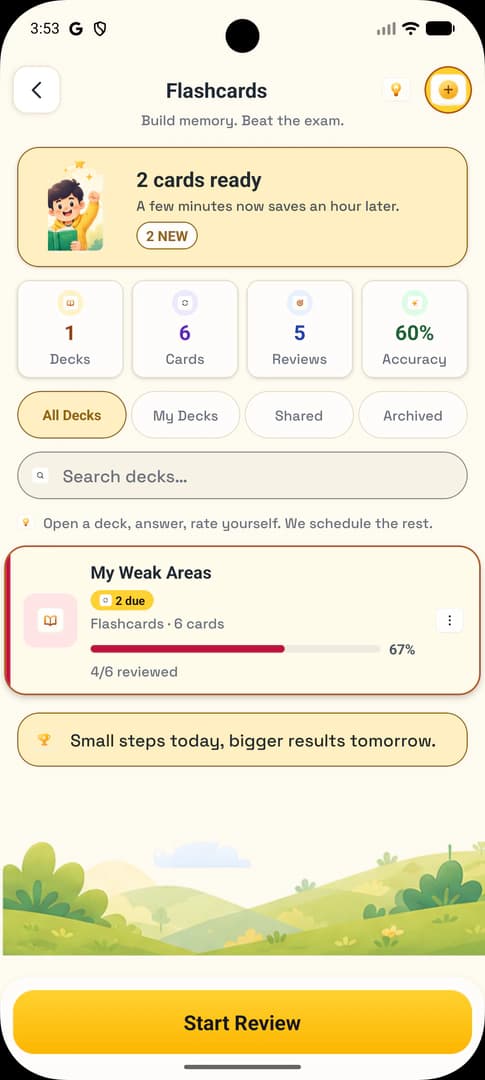485x1080 pixels.
Task: Select the All Decks filter
Action: click(72, 415)
